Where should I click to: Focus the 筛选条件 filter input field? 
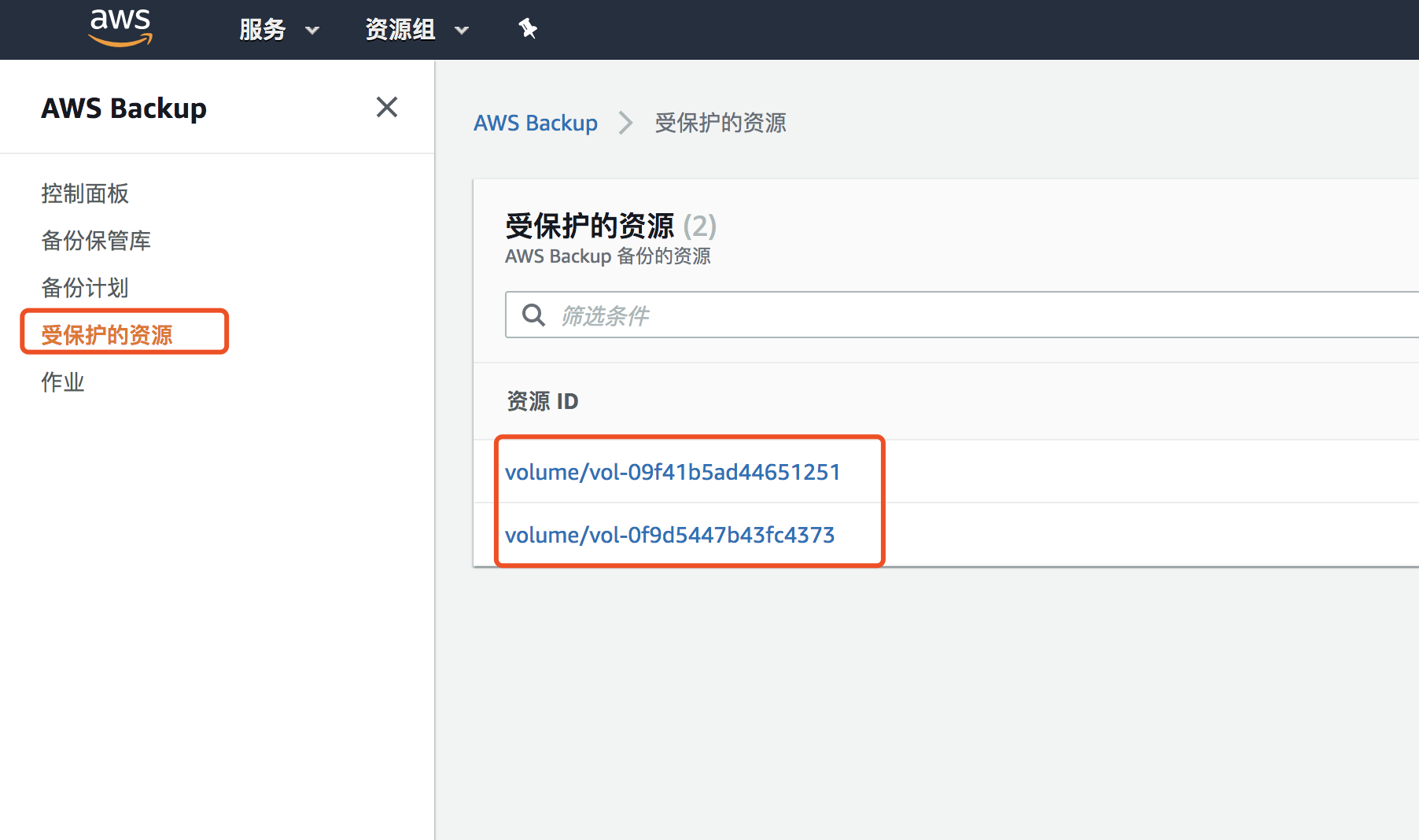(962, 315)
